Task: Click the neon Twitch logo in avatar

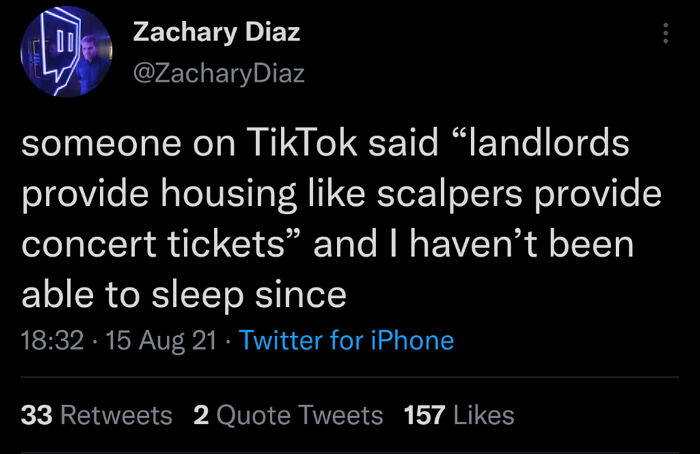Action: click(x=59, y=49)
